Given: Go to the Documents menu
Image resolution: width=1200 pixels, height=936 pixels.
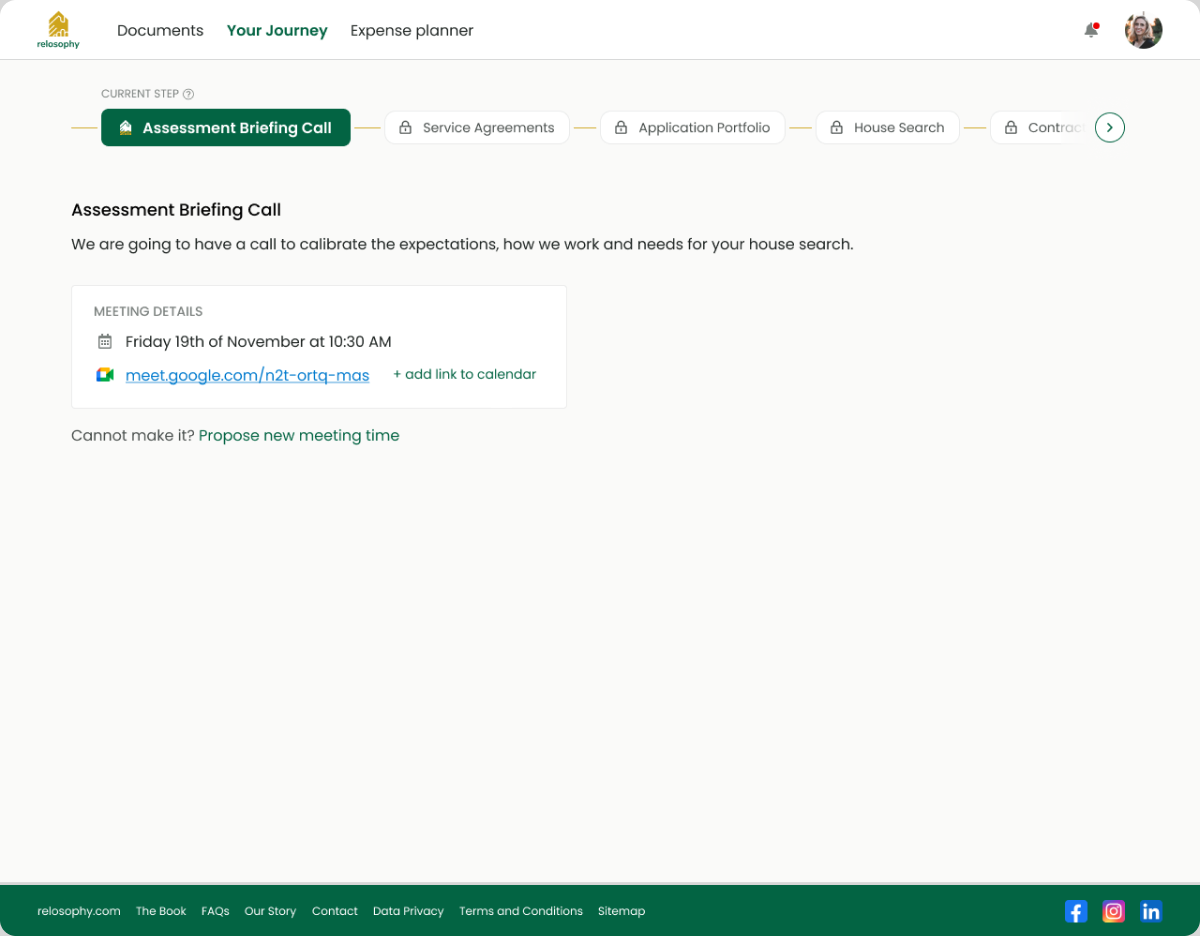Looking at the screenshot, I should coord(160,31).
